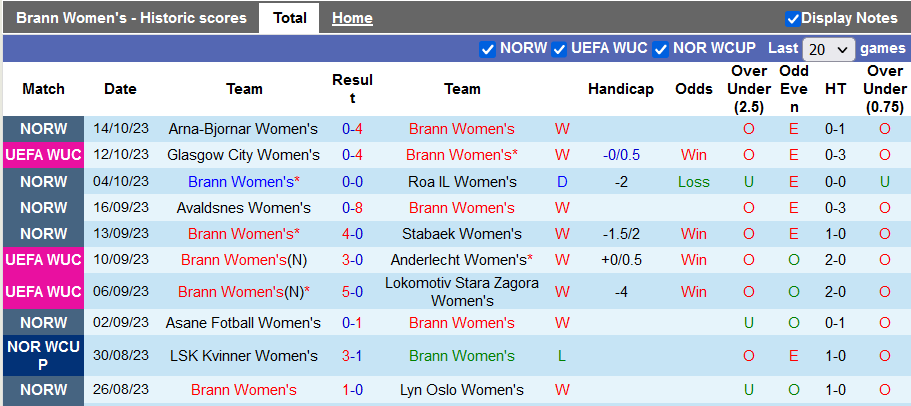Click the Over Under (2.5) column header
This screenshot has height=406, width=911.
click(x=748, y=89)
